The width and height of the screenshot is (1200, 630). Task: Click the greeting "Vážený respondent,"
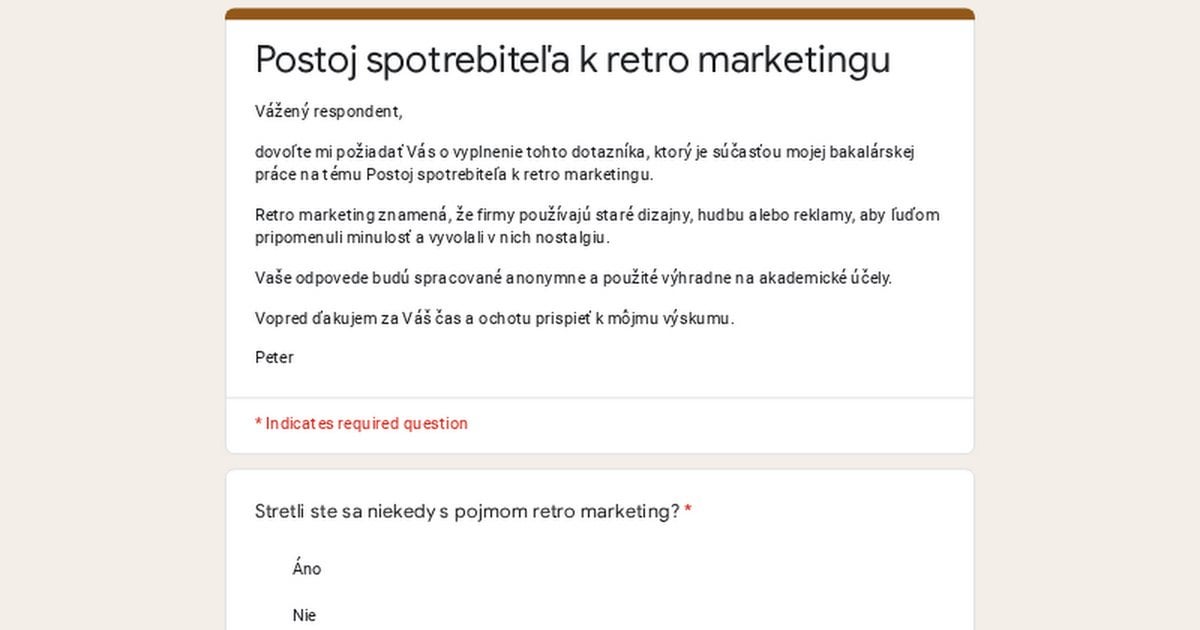pos(328,111)
